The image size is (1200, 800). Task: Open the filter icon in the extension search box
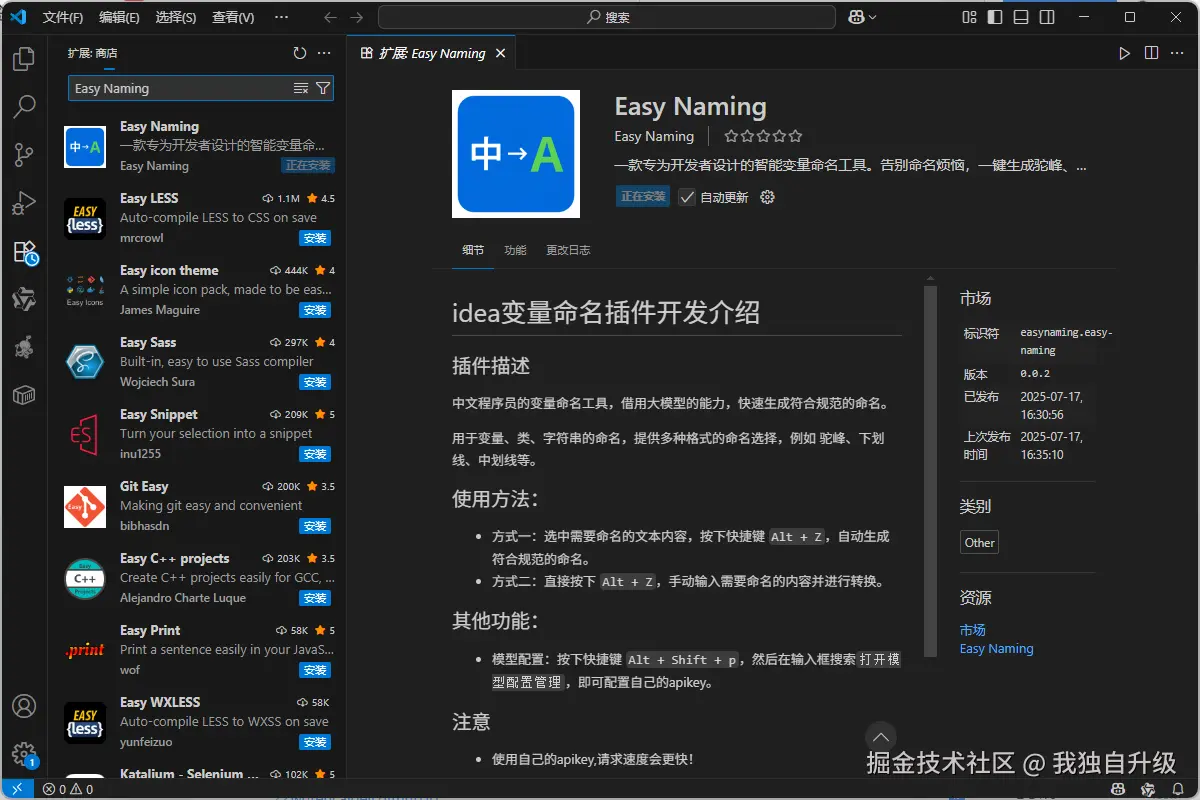321,88
